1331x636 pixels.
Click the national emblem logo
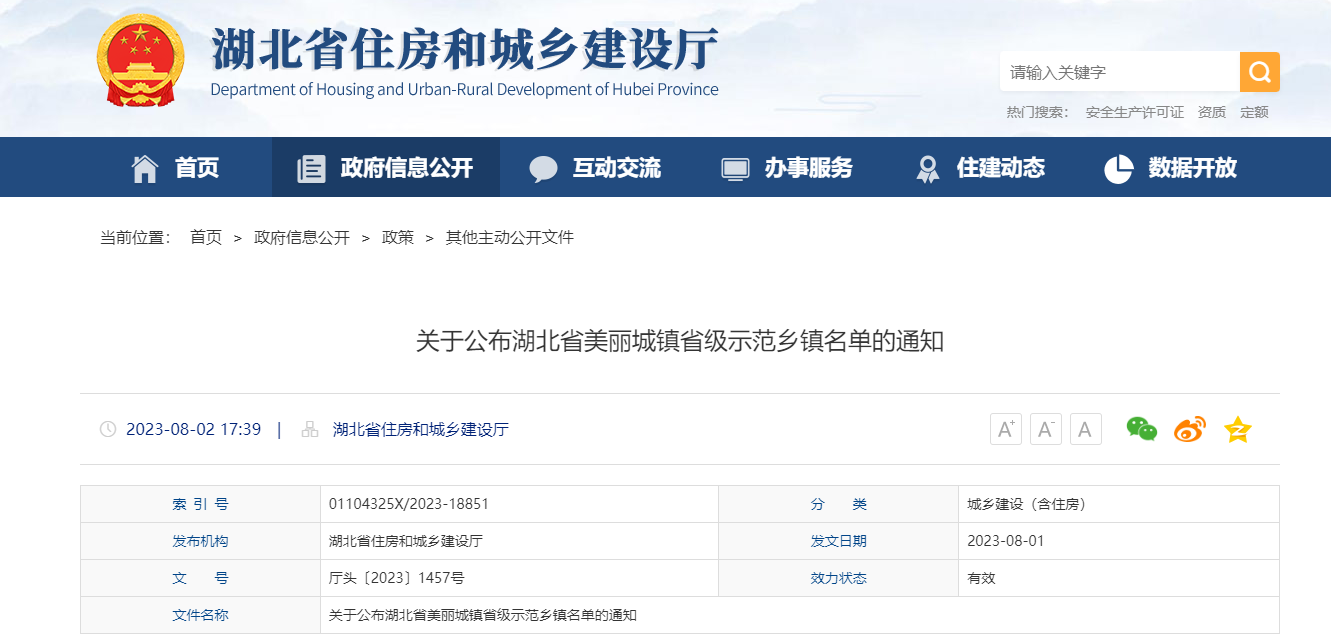pos(140,60)
